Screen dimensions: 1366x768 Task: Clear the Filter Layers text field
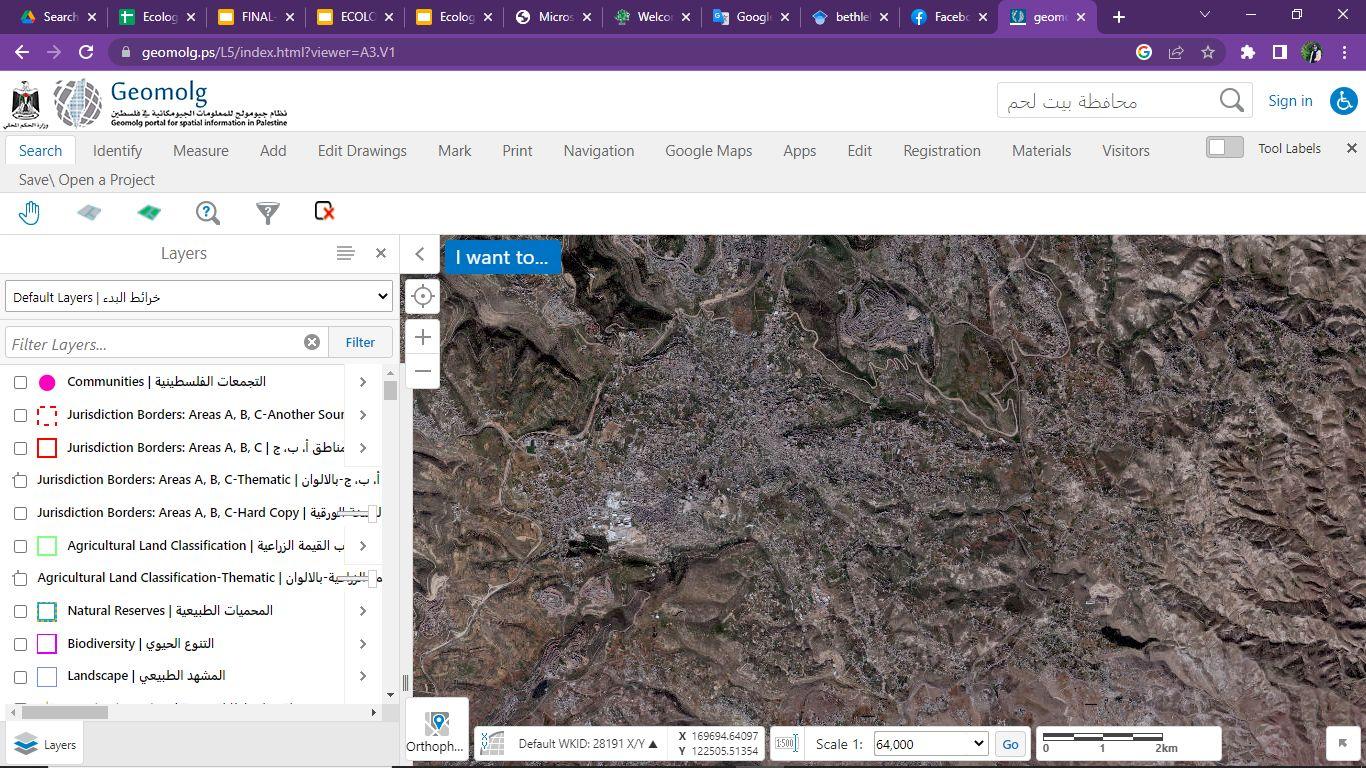click(x=312, y=342)
